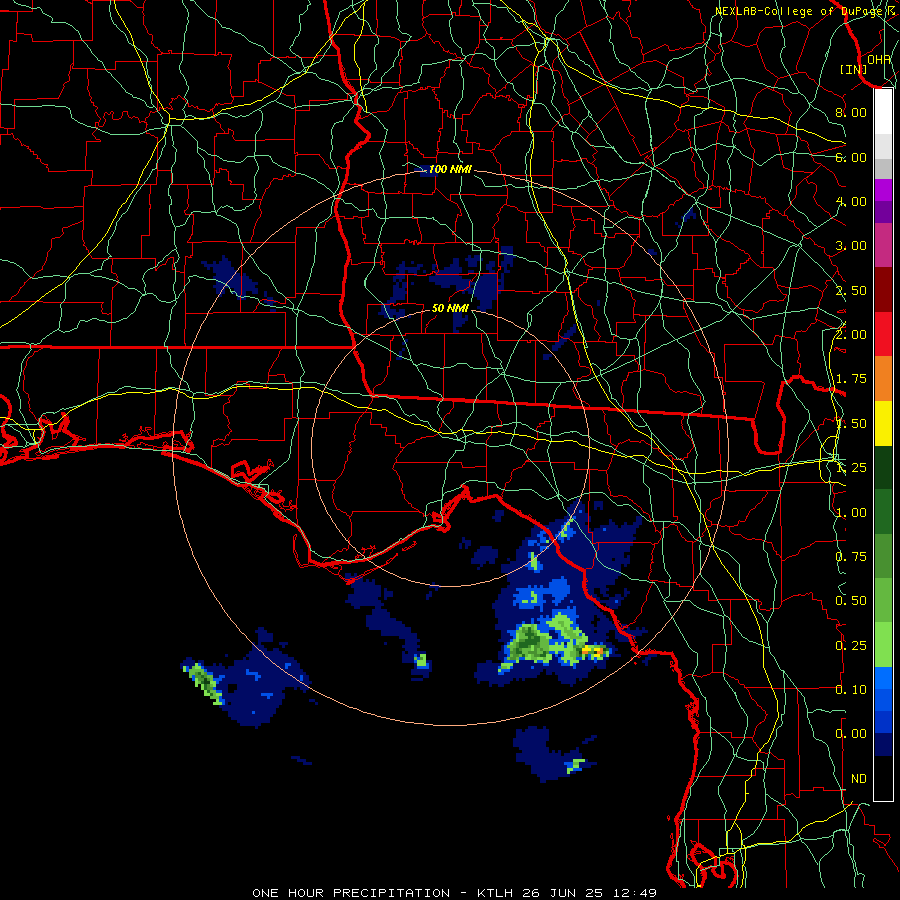
Task: Select the yellow legend swatch
Action: [883, 423]
